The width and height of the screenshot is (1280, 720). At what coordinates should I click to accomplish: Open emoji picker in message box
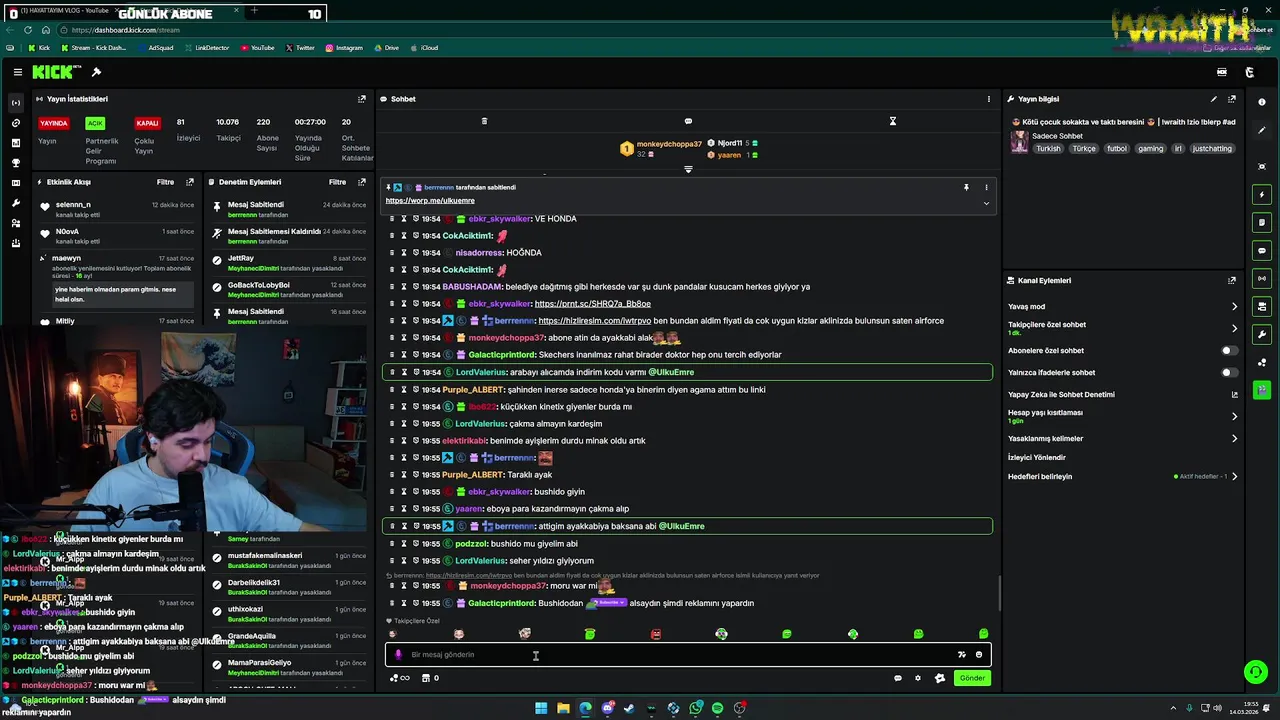coord(979,655)
